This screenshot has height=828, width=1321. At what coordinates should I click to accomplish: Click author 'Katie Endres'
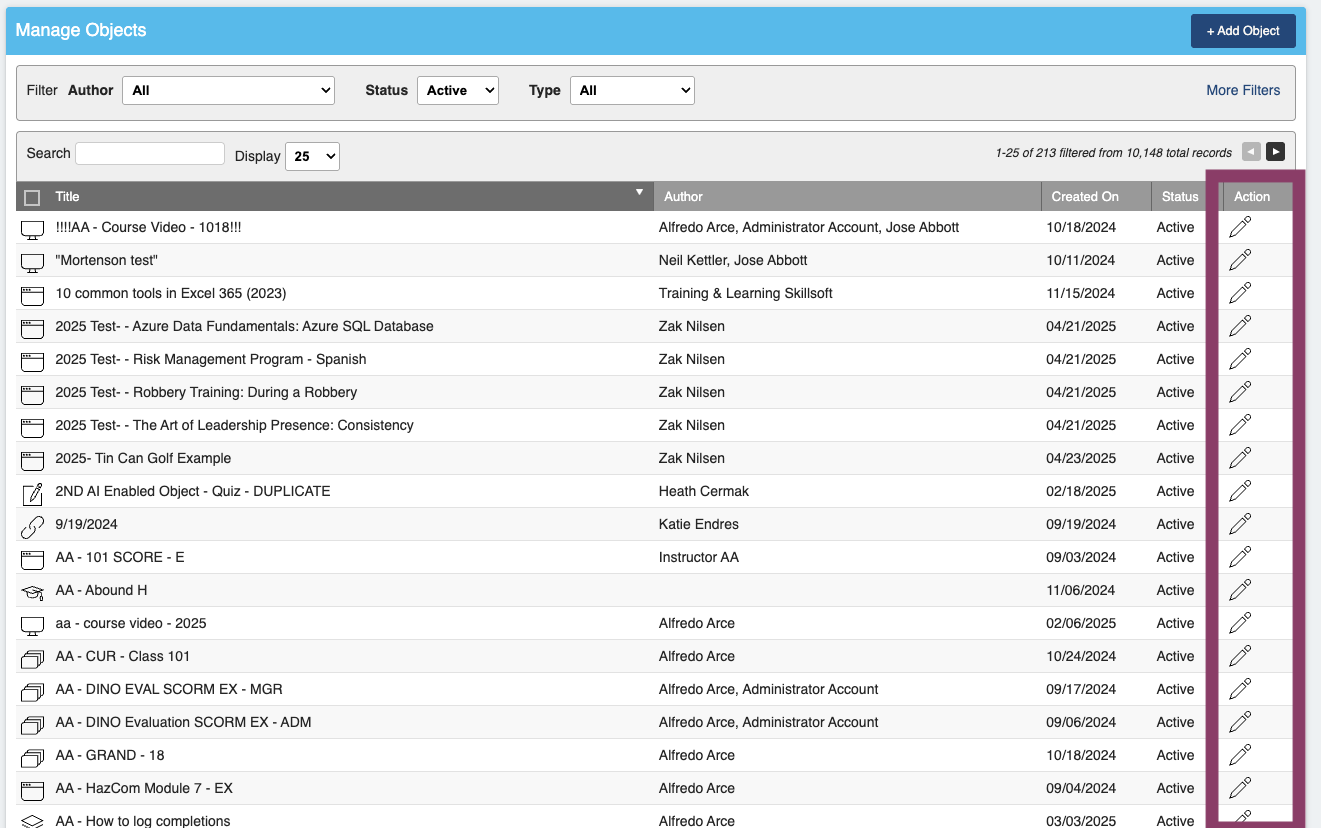(x=699, y=524)
